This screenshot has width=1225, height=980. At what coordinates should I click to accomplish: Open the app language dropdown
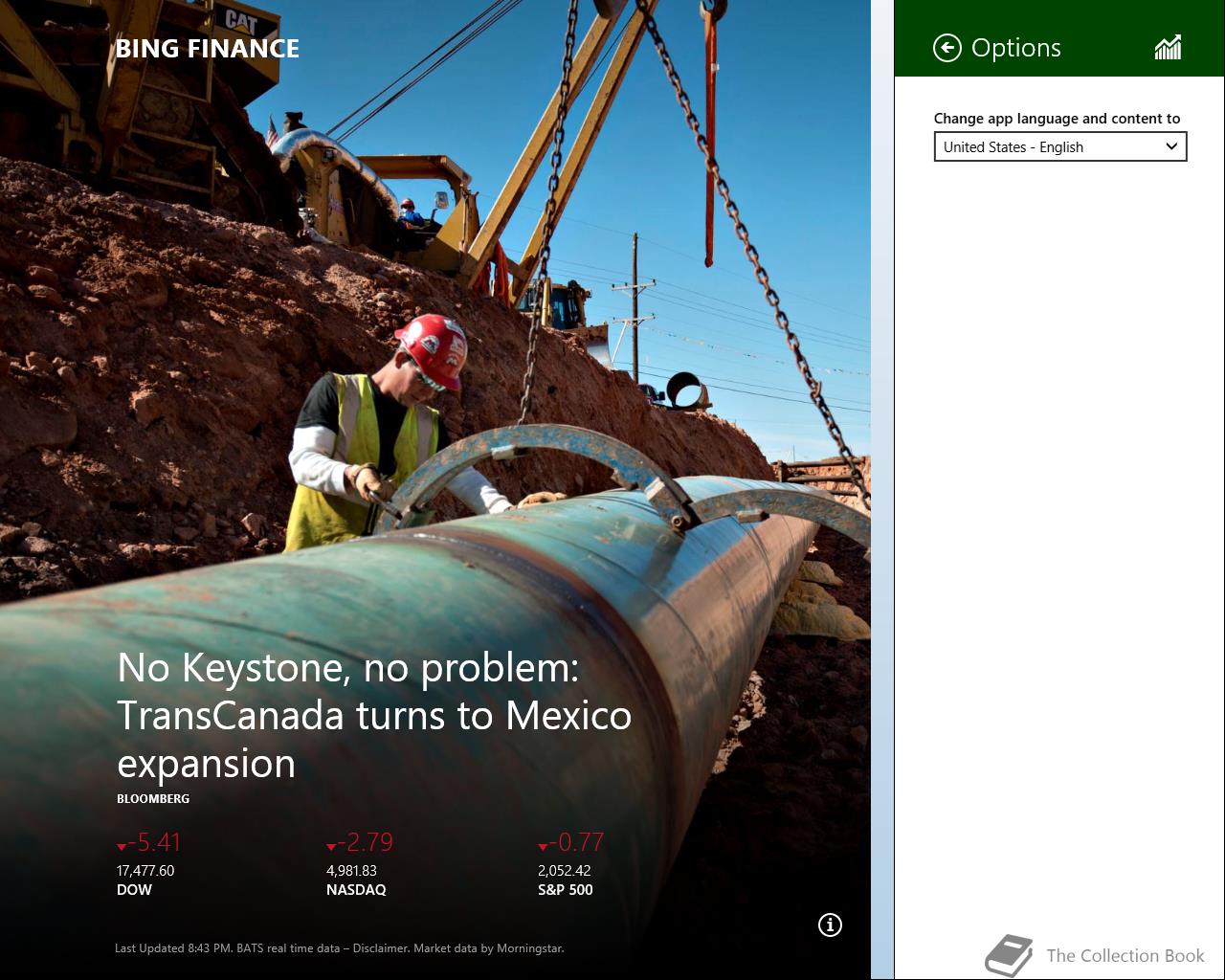1060,146
